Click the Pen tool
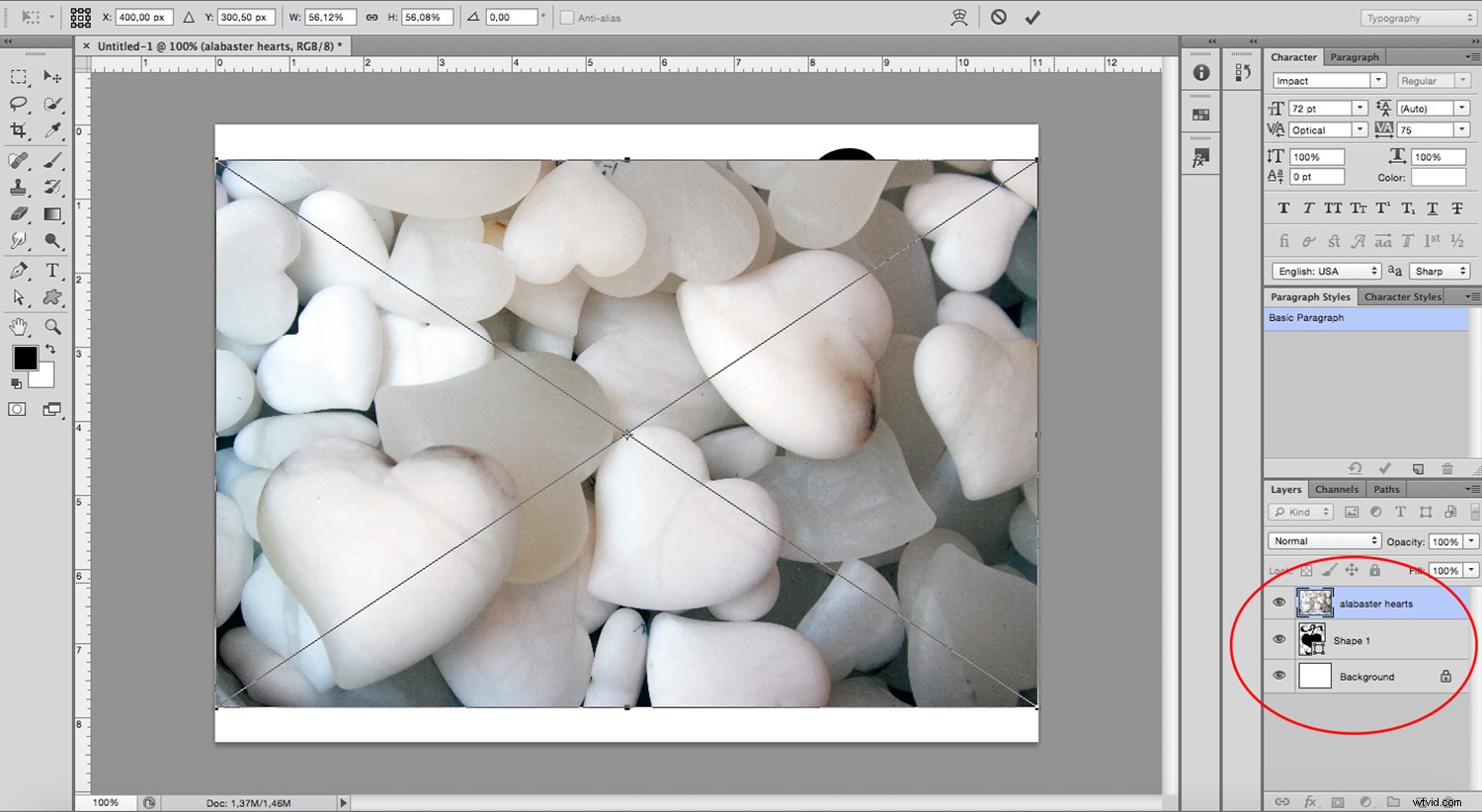 tap(16, 271)
